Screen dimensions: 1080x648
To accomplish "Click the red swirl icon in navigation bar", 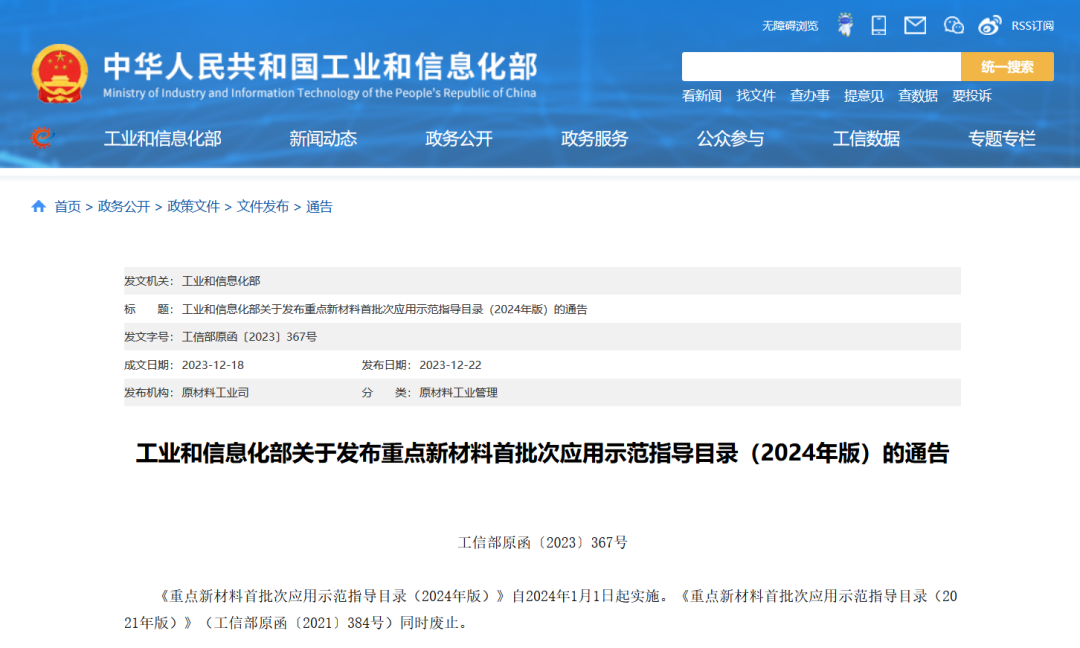I will pyautogui.click(x=41, y=138).
